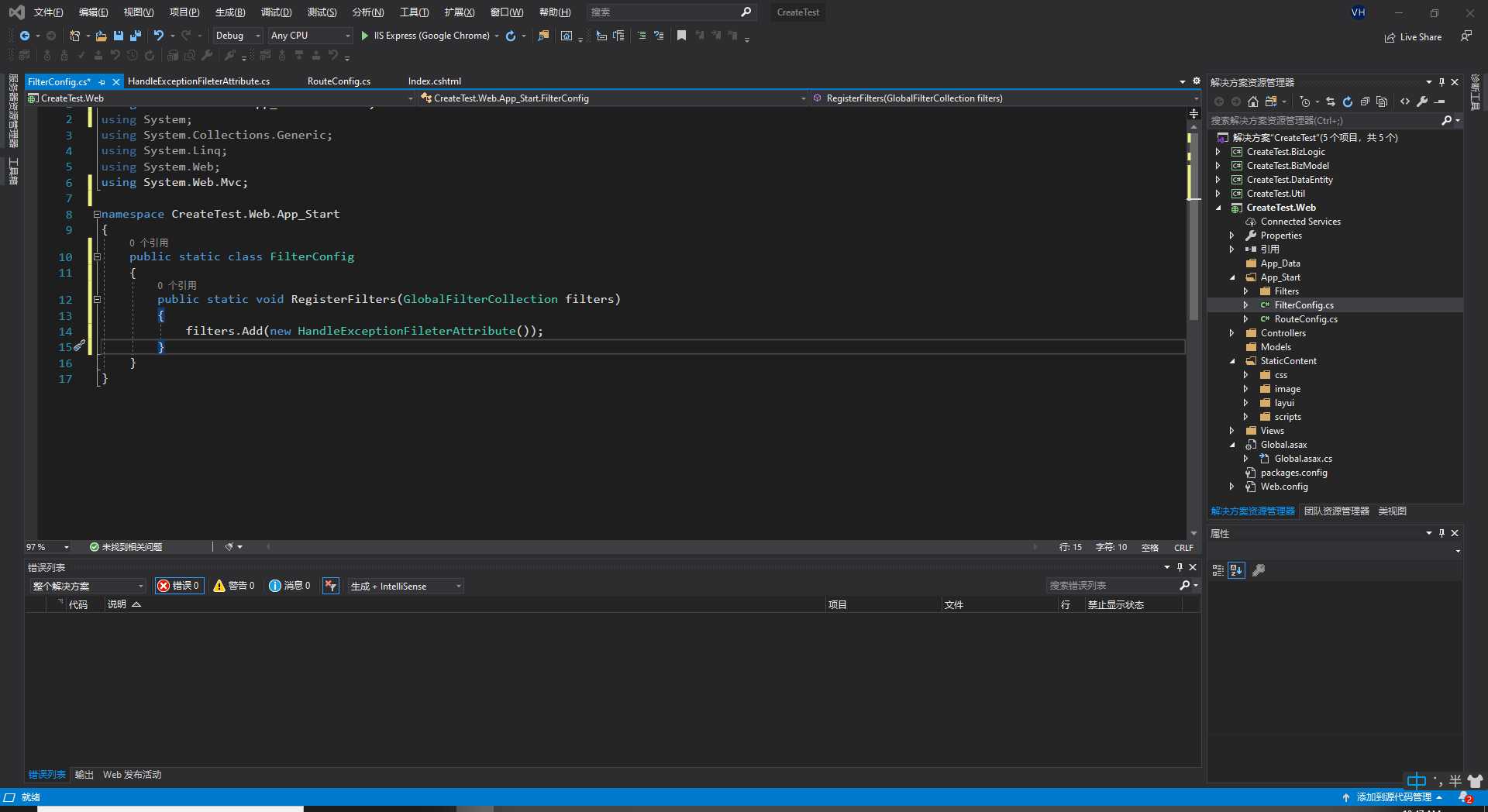Open the RegisterFilters member navigation dropdown

(x=1005, y=98)
